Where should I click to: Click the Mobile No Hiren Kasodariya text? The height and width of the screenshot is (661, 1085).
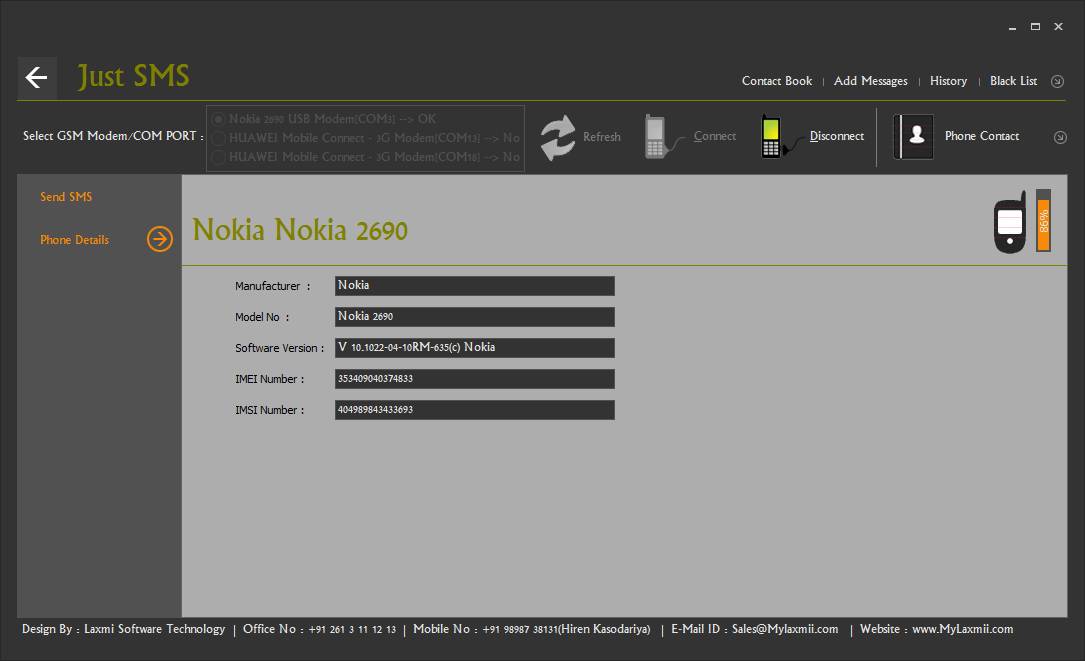(531, 629)
